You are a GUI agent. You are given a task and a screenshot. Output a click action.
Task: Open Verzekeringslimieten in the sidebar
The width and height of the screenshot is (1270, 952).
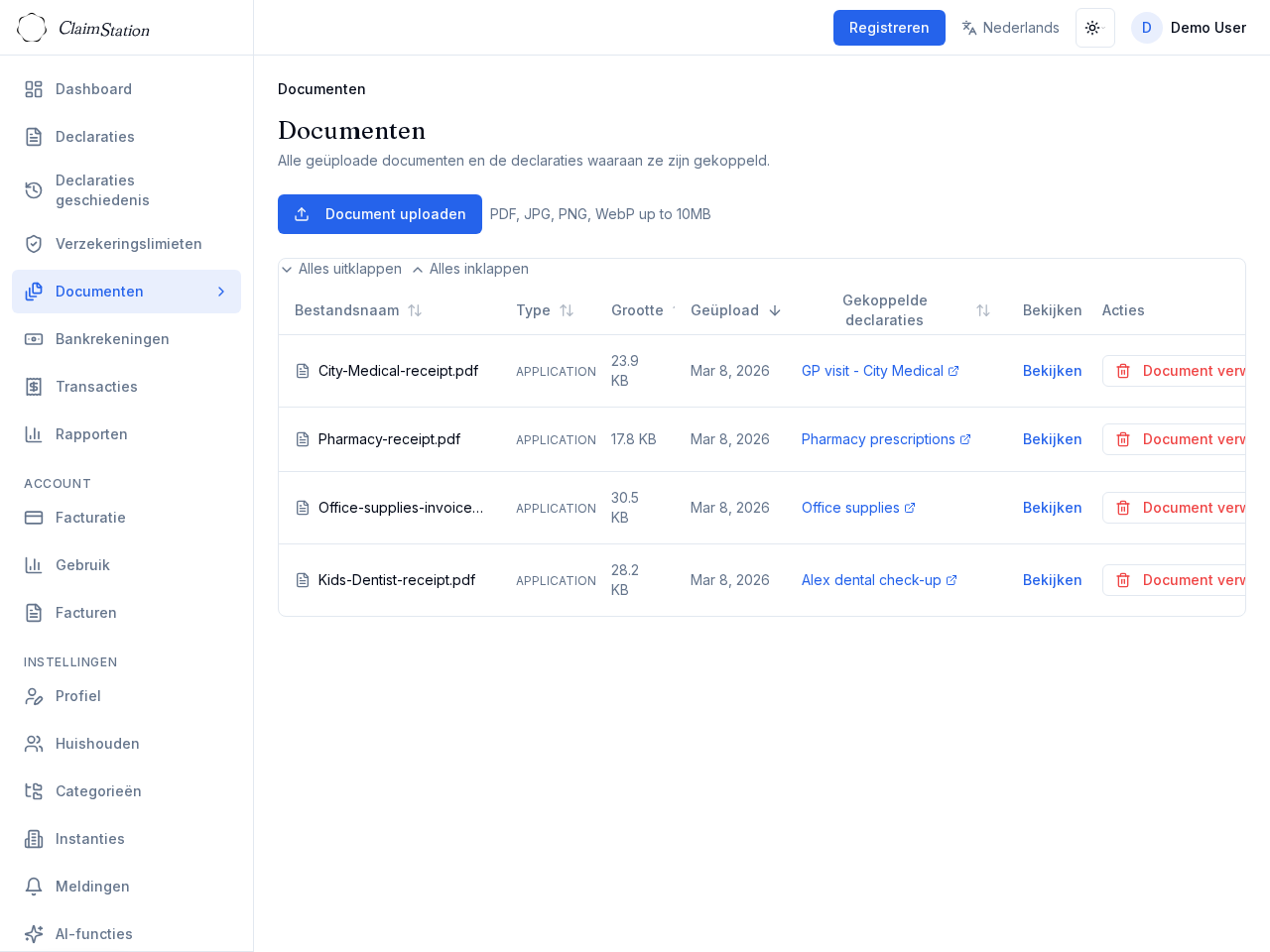click(128, 244)
